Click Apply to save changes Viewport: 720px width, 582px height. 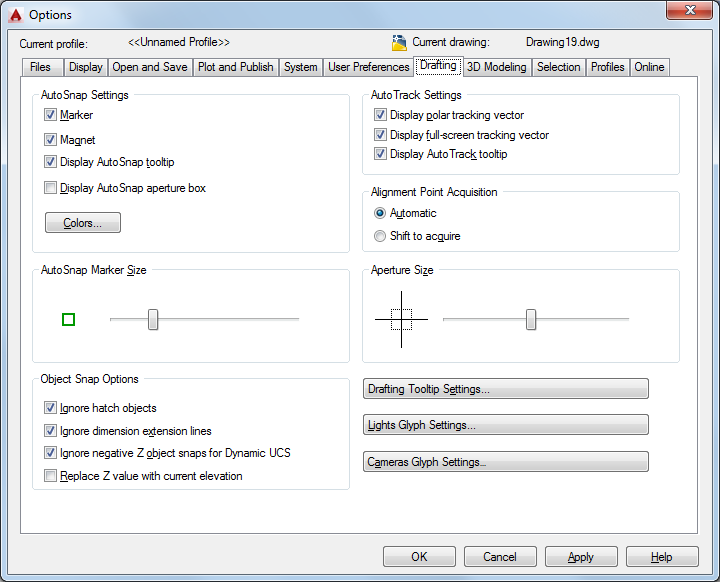point(581,557)
